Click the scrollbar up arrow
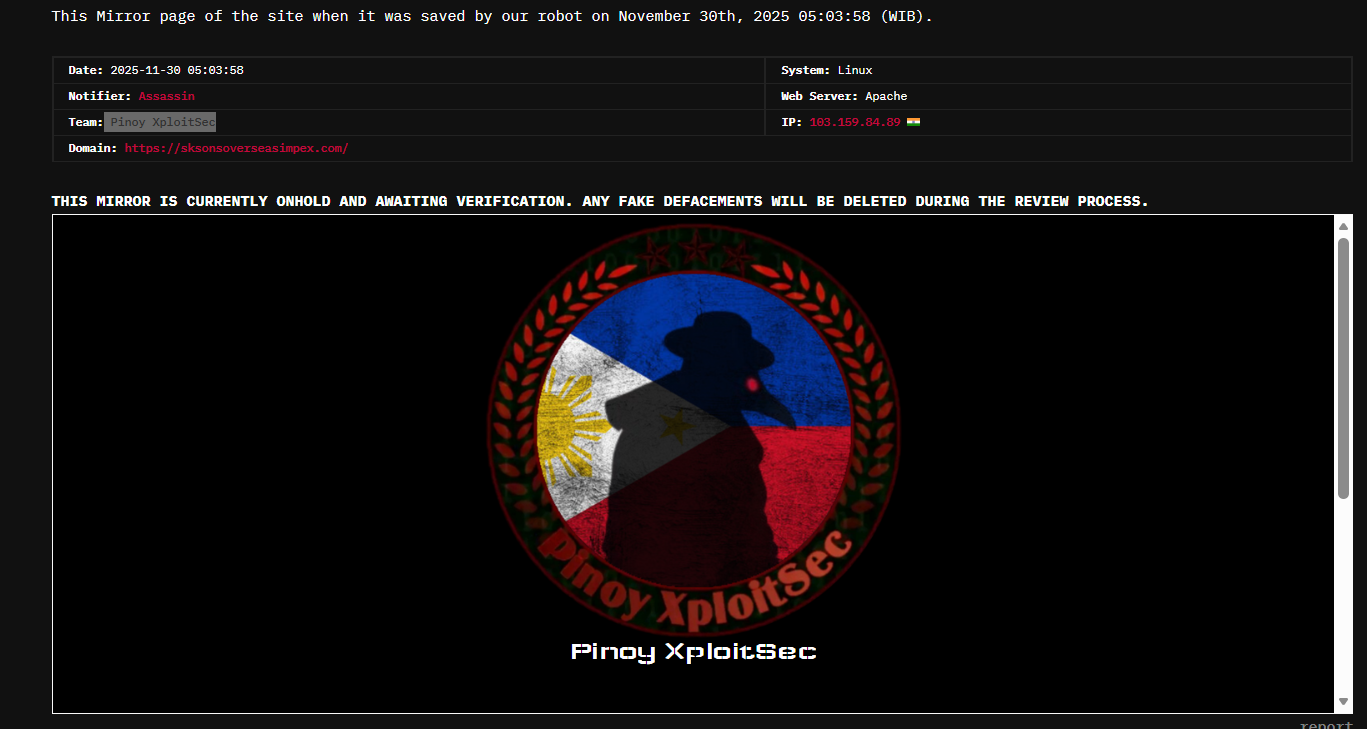Viewport: 1367px width, 729px height. [x=1342, y=224]
